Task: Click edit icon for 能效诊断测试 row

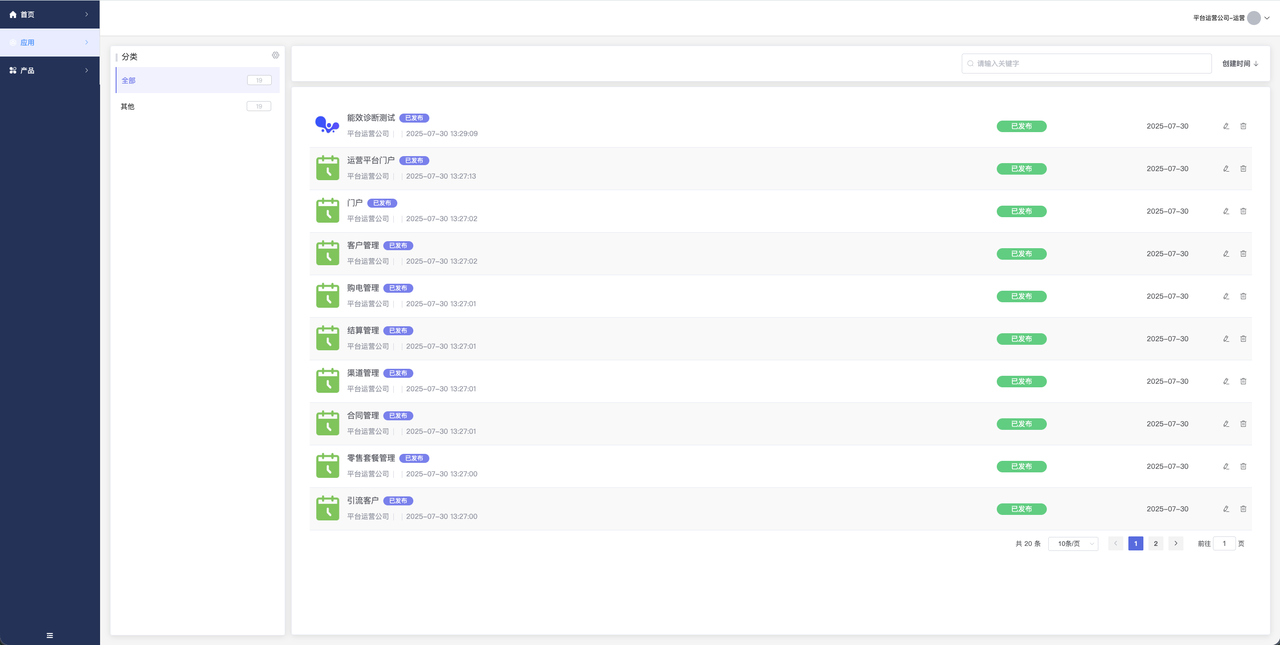Action: coord(1226,126)
